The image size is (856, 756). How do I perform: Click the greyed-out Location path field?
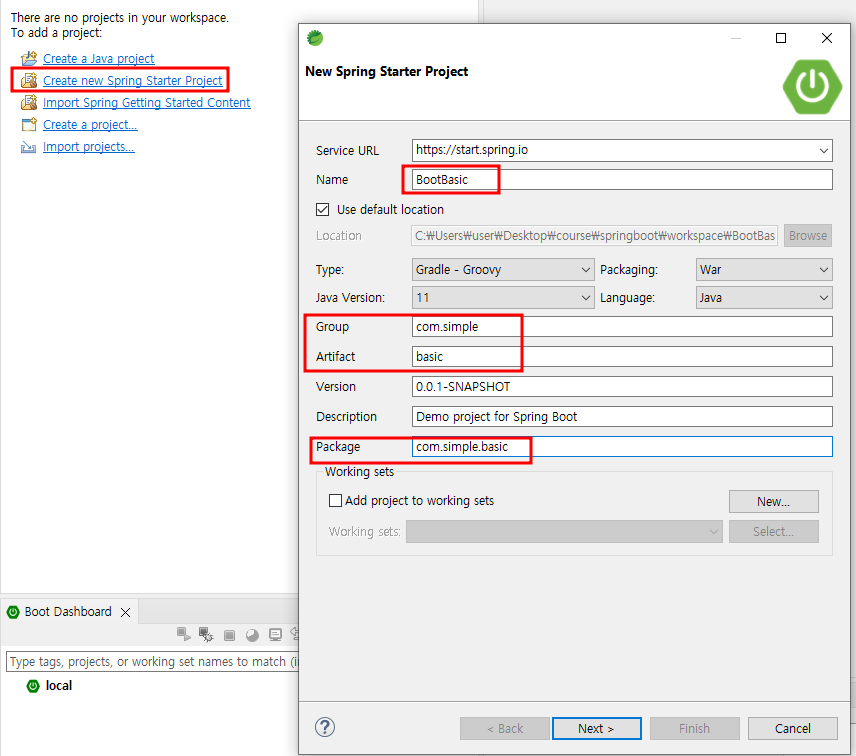click(595, 235)
